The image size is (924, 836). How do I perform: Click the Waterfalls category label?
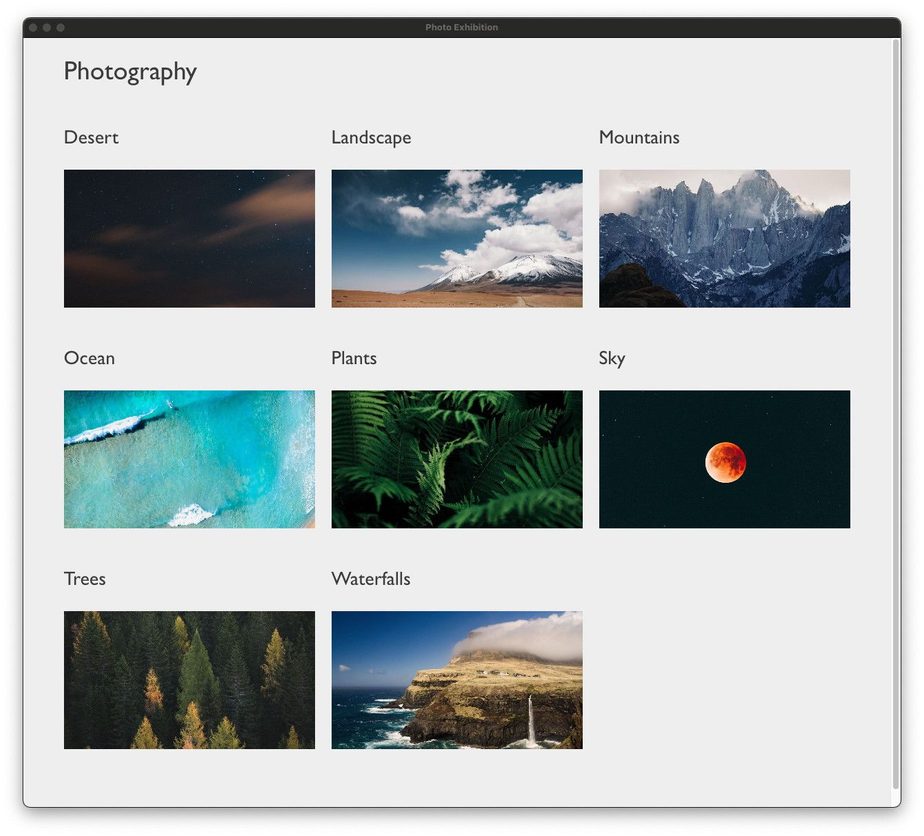[371, 580]
